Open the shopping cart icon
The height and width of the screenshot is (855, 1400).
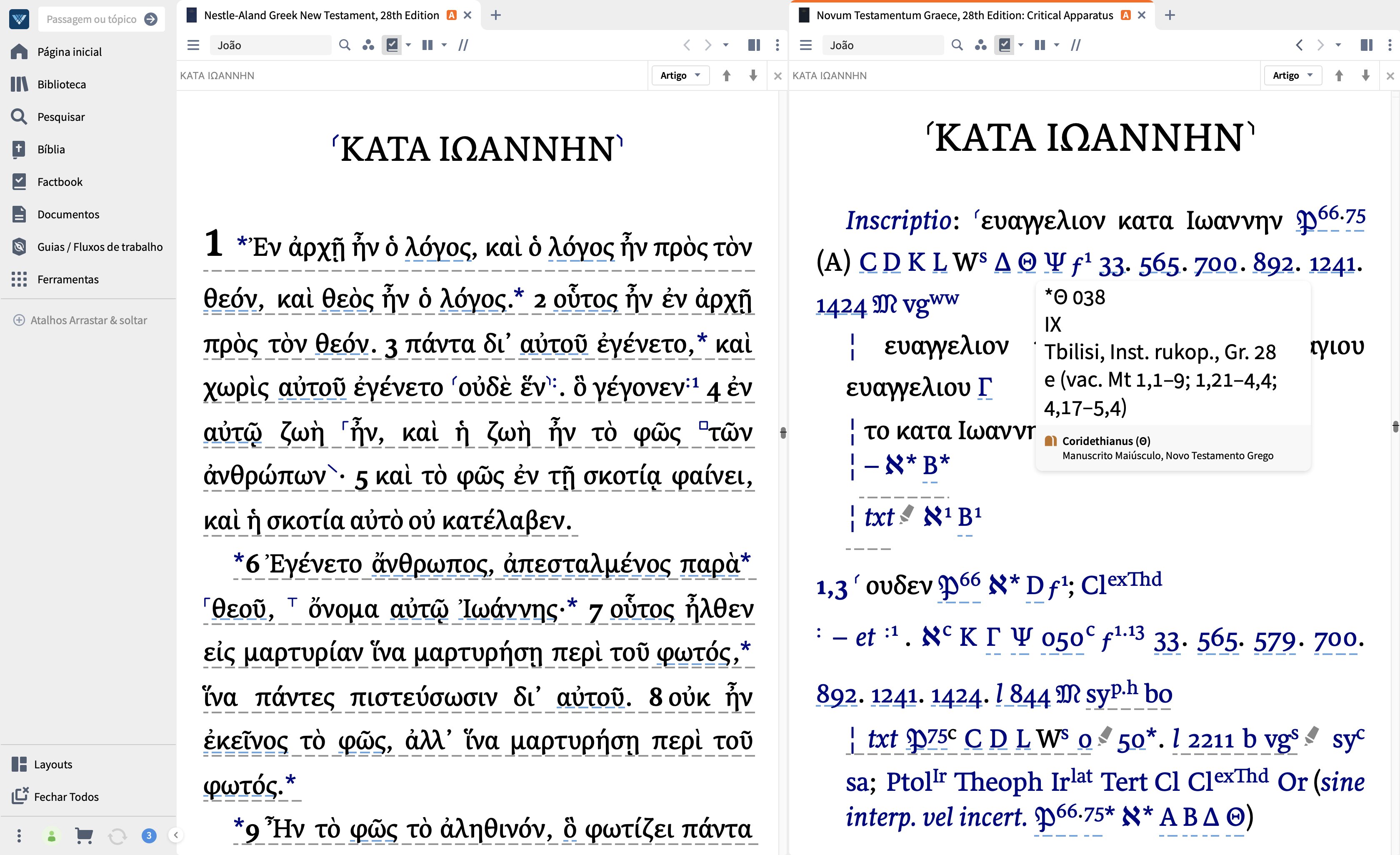click(x=84, y=835)
